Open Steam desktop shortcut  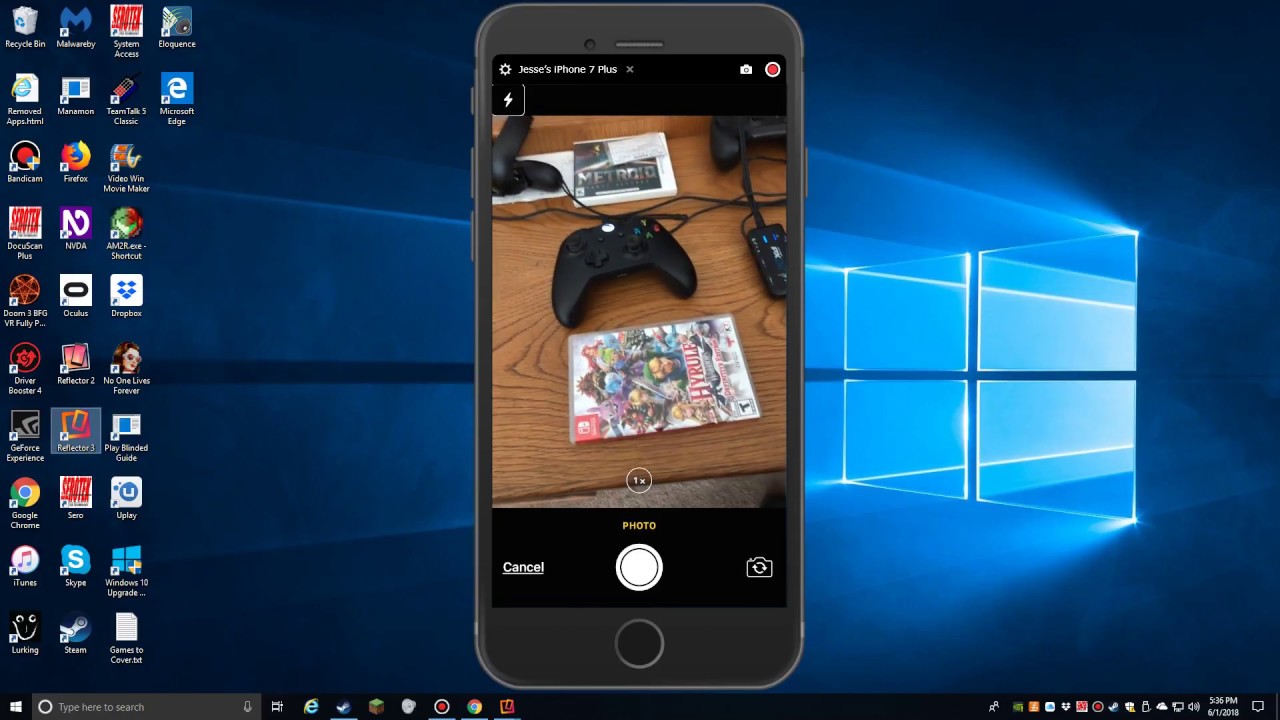pos(76,632)
